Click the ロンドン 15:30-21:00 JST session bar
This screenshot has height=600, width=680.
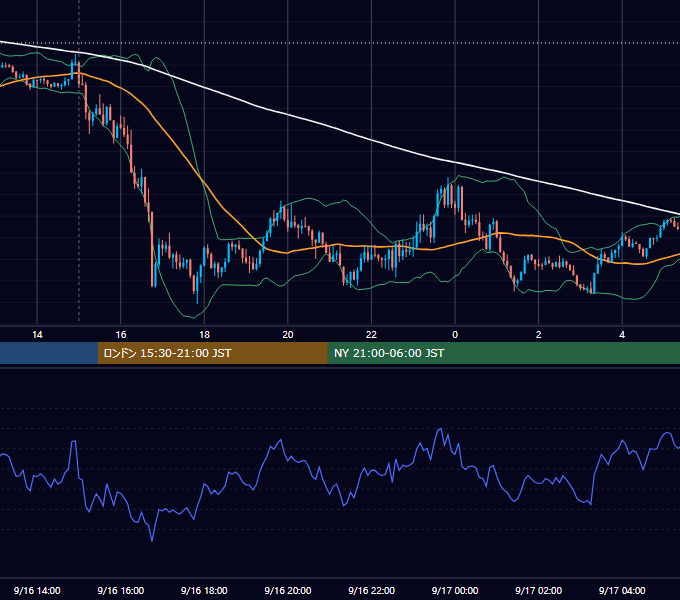coord(212,353)
